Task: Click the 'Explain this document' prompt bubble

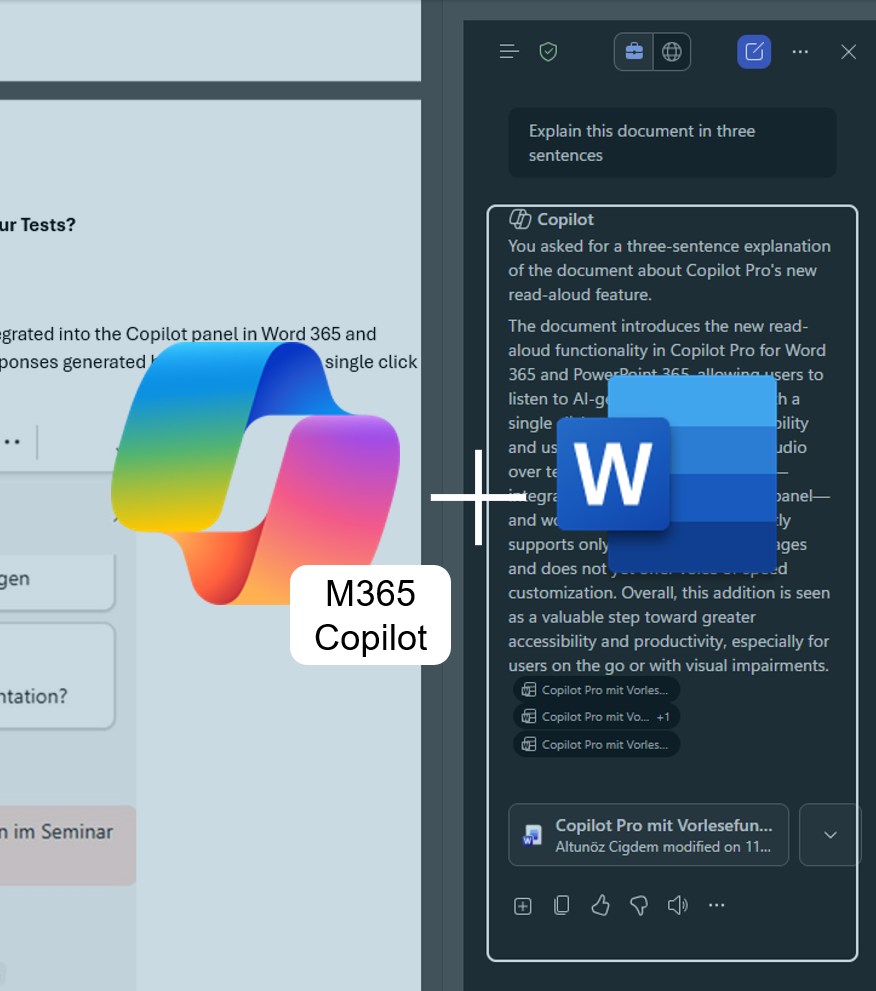Action: [671, 143]
